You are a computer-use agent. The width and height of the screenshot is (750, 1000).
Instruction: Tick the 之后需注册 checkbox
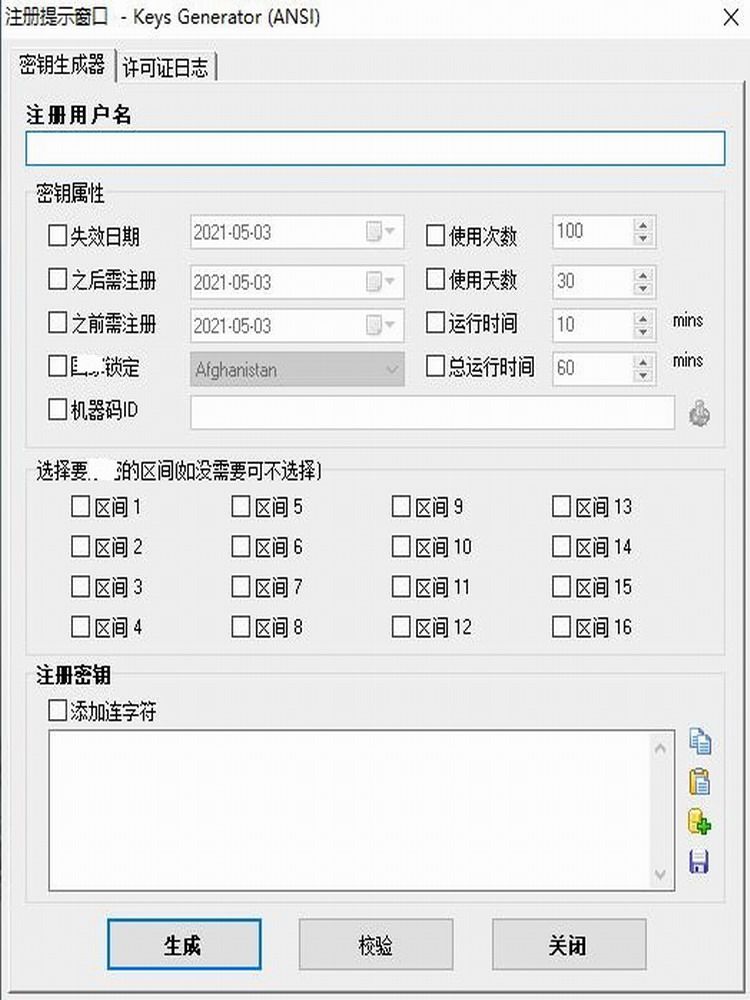click(57, 279)
